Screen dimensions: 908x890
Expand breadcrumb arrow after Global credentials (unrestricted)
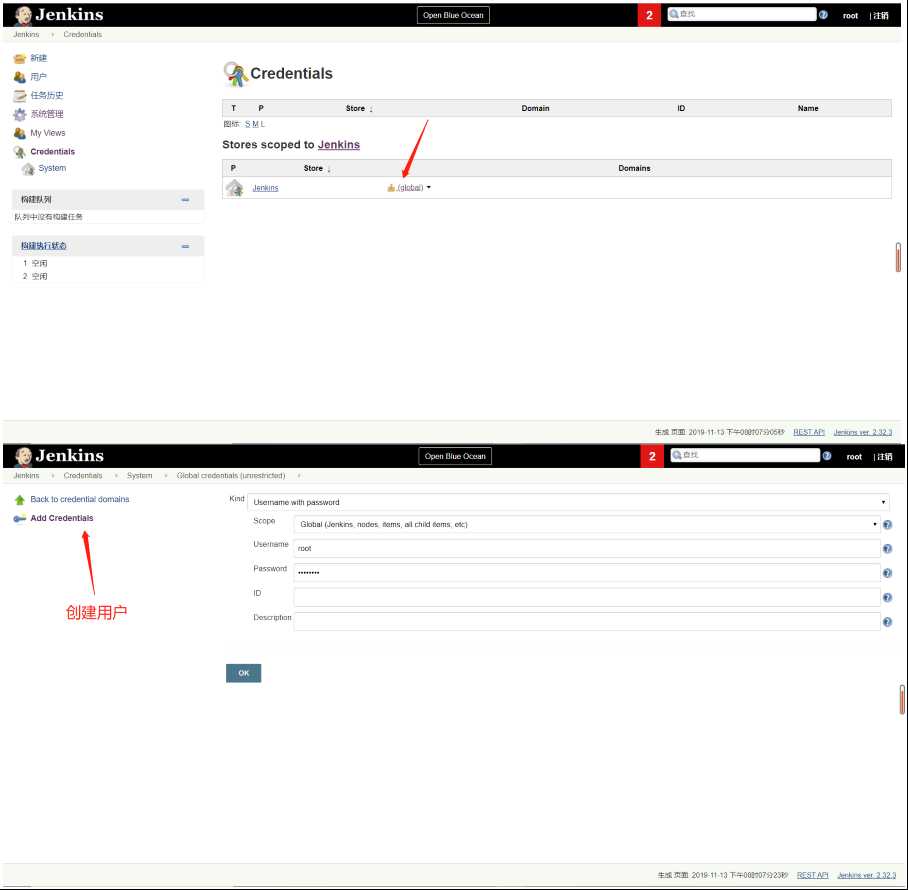coord(299,475)
